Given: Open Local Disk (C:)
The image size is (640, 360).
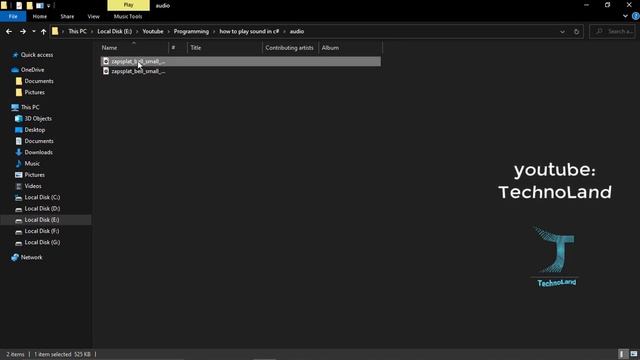Looking at the screenshot, I should tap(42, 197).
